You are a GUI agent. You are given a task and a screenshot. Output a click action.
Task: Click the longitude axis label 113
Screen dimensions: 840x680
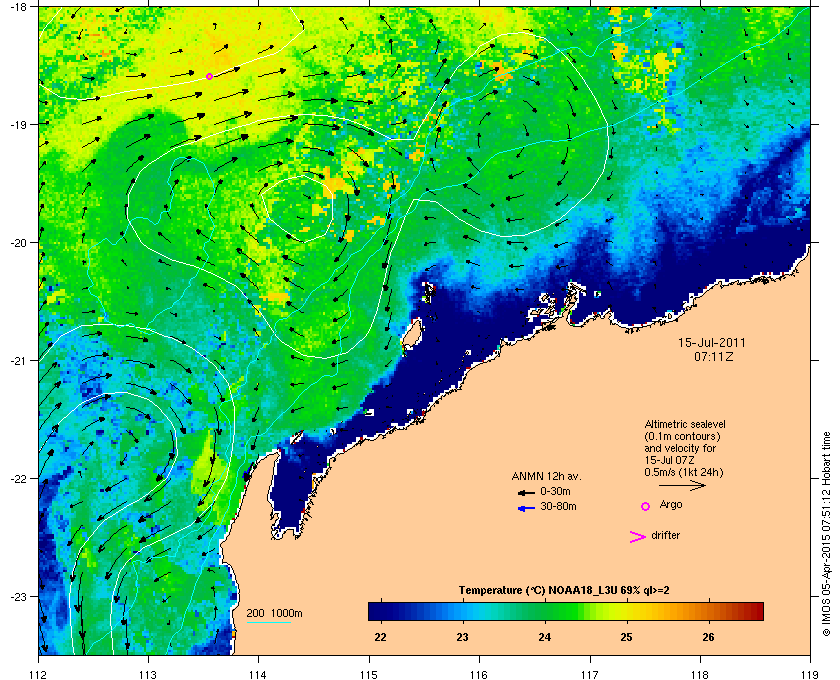click(x=148, y=675)
